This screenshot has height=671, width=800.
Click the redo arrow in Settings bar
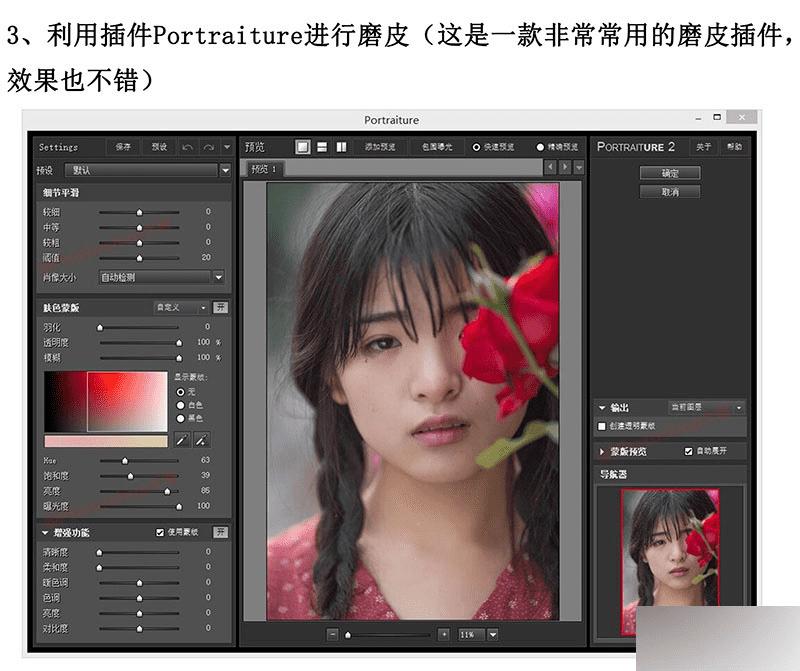209,147
